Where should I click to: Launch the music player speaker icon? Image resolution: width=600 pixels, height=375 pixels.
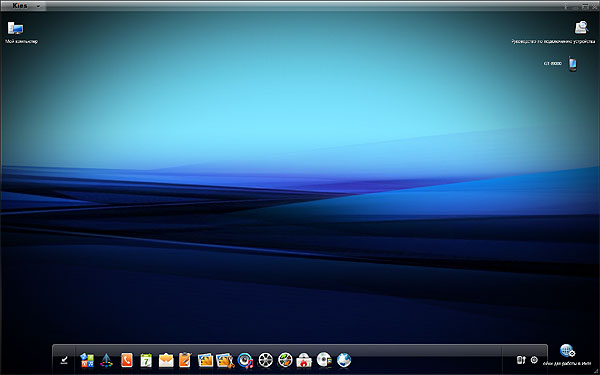[x=245, y=360]
